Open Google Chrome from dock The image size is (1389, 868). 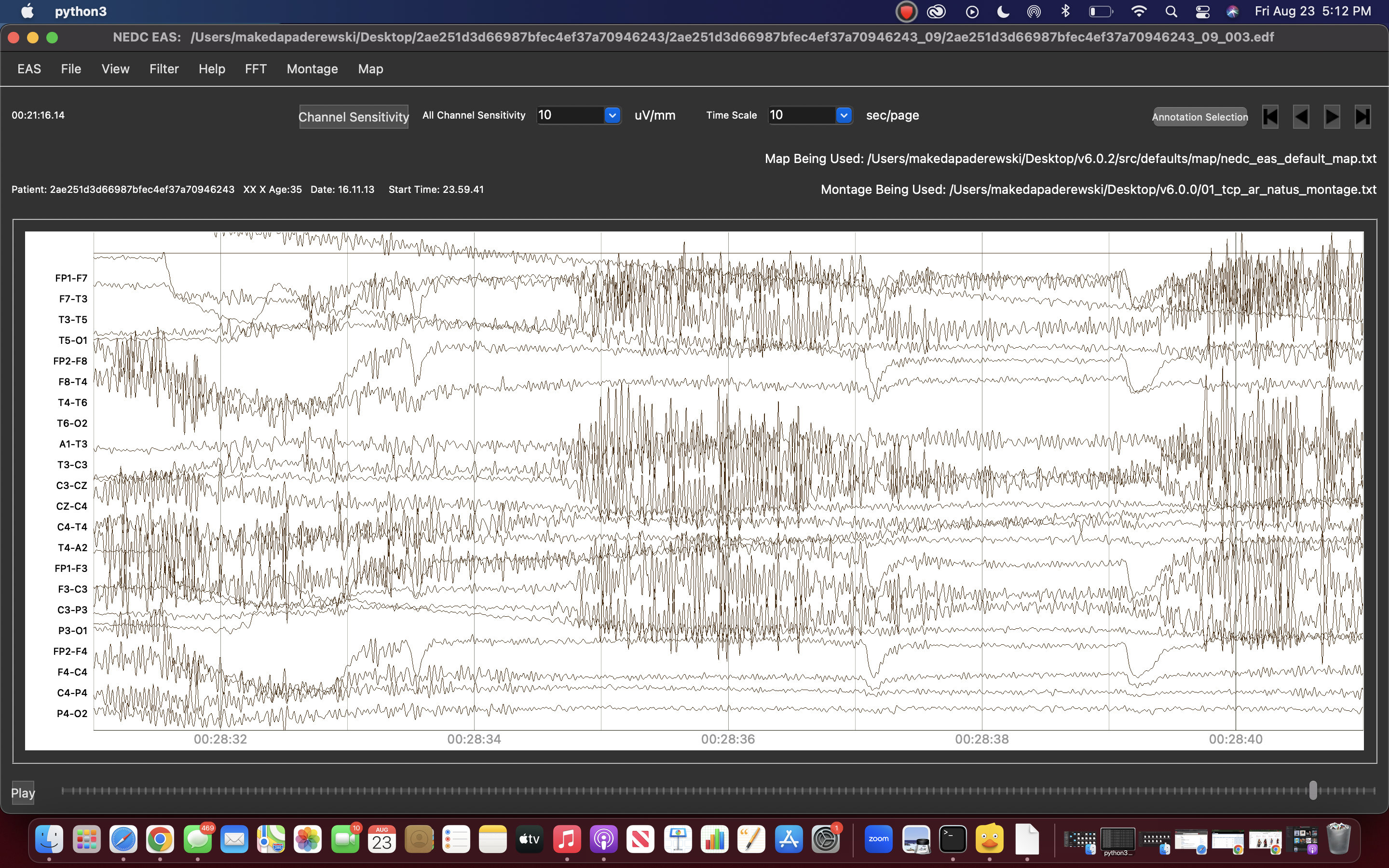(x=160, y=839)
